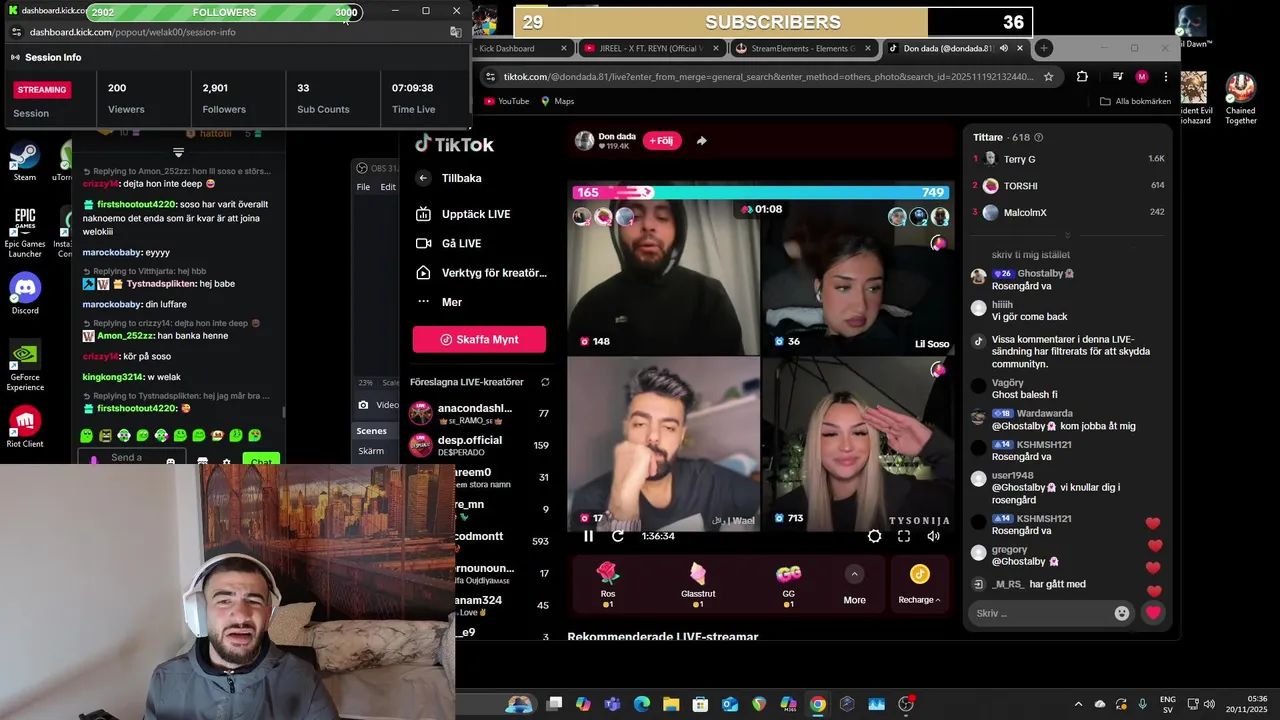Image resolution: width=1280 pixels, height=720 pixels.
Task: Open Discord desktop shortcut
Action: click(25, 293)
